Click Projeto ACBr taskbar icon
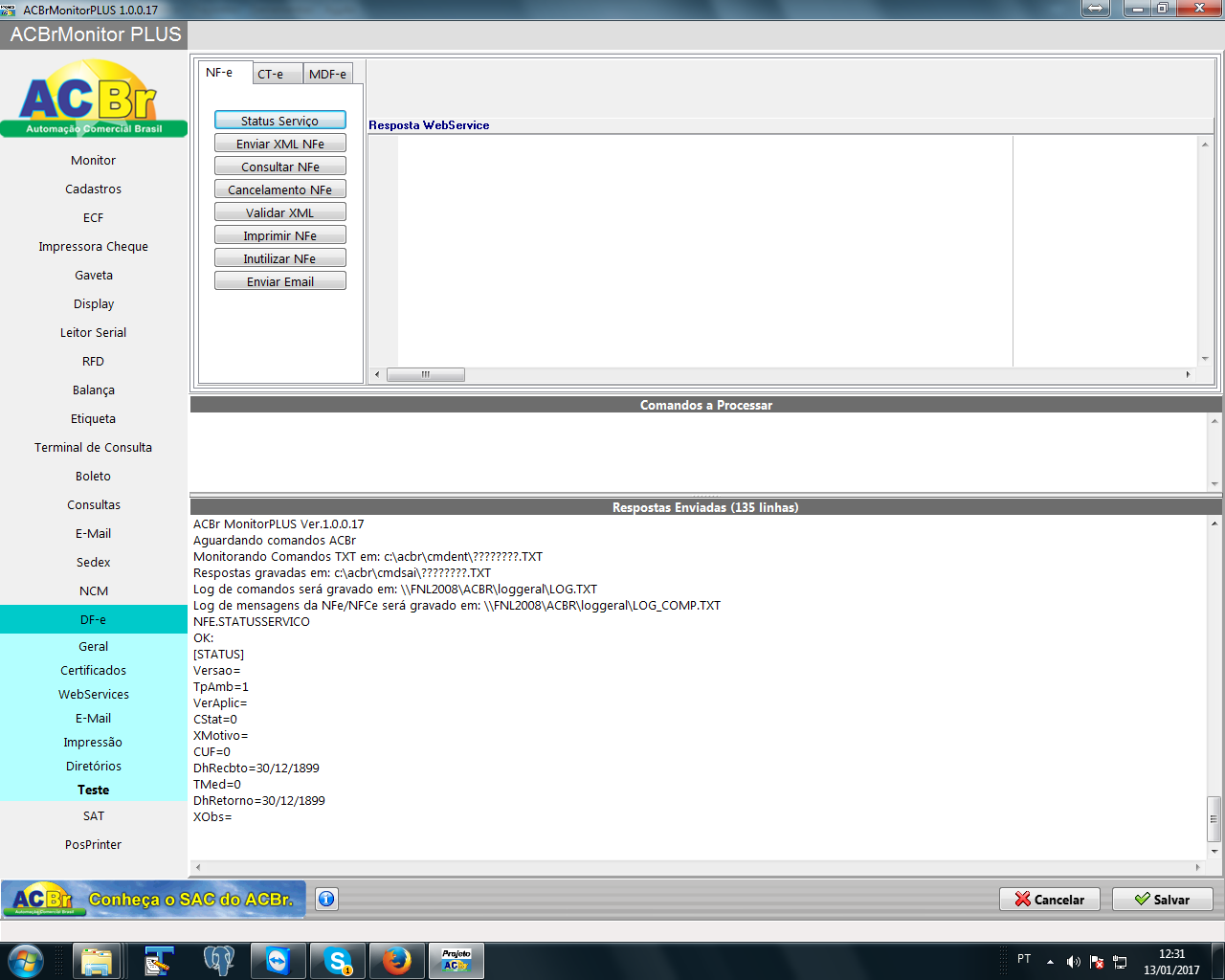Viewport: 1225px width, 980px height. pyautogui.click(x=457, y=961)
